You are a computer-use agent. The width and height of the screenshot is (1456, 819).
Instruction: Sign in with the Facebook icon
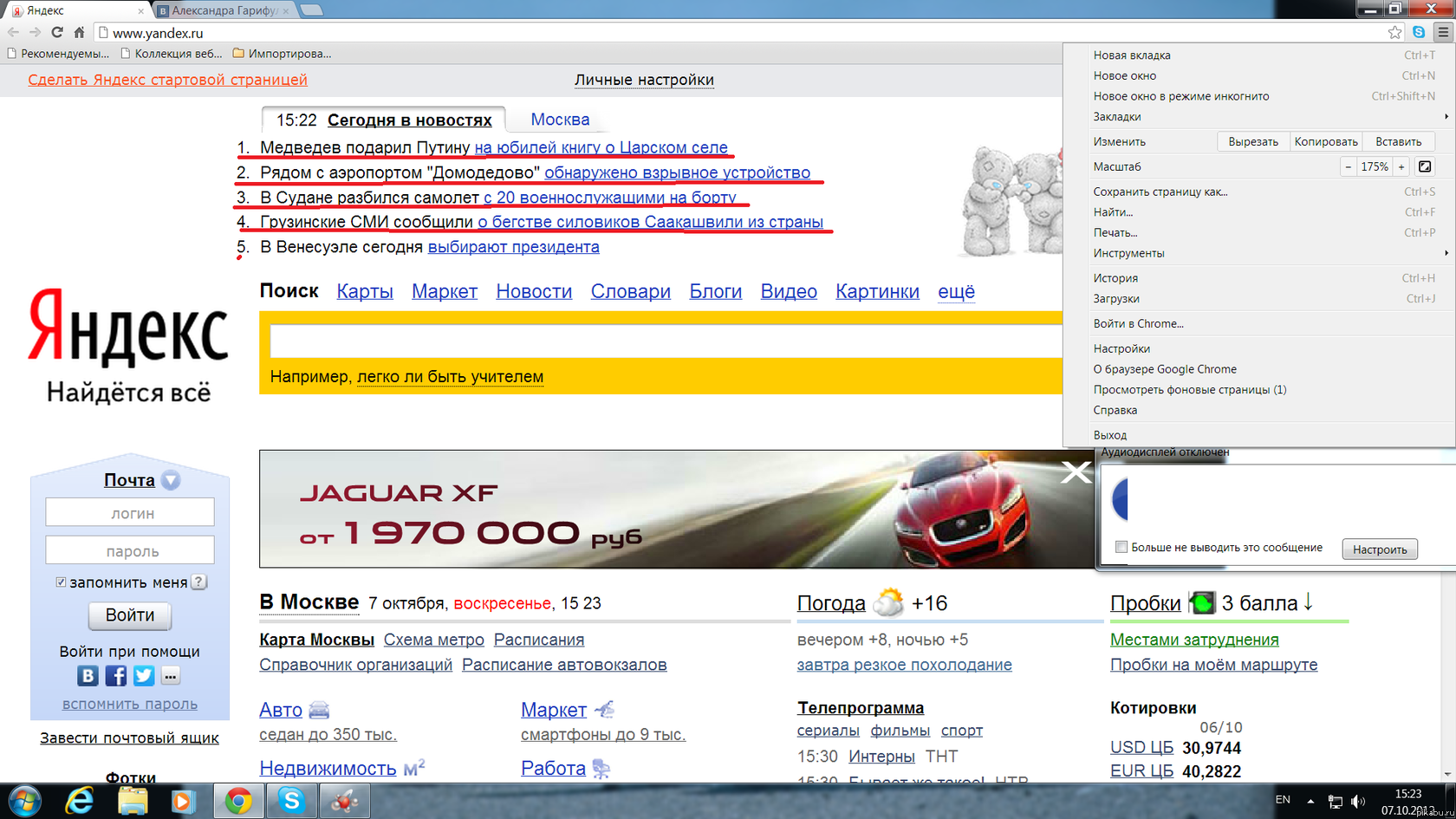tap(115, 676)
